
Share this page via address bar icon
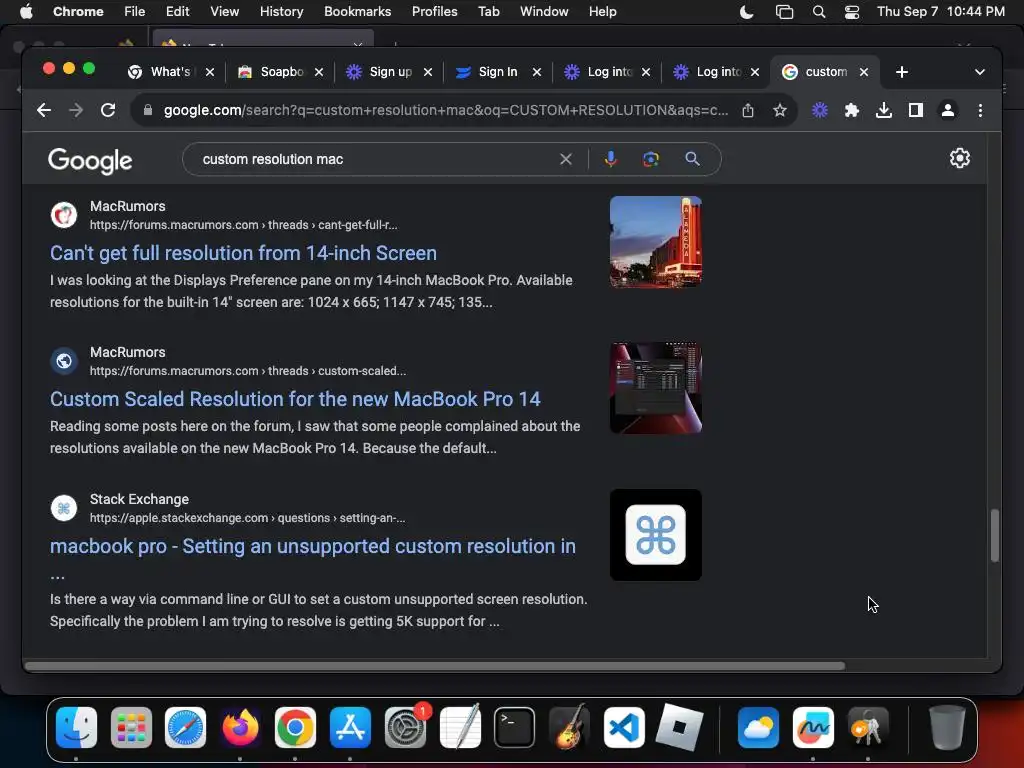tap(748, 110)
